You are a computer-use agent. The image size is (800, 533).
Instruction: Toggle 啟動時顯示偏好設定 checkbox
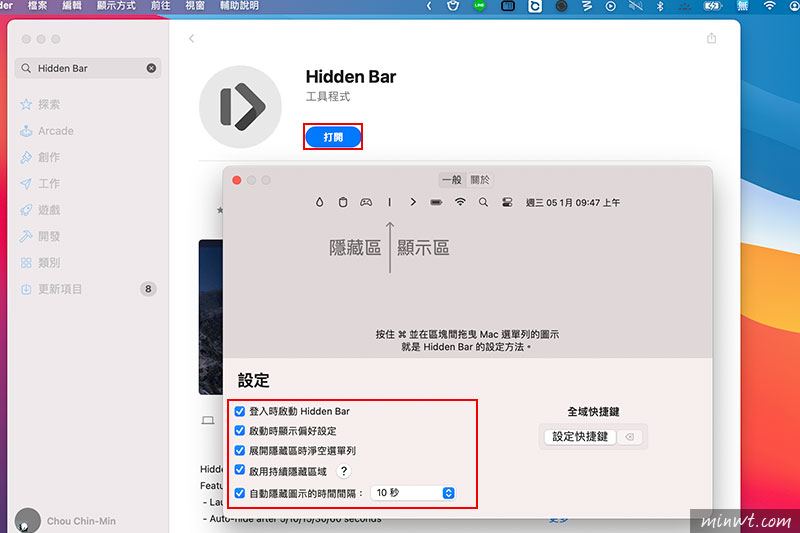click(x=239, y=430)
